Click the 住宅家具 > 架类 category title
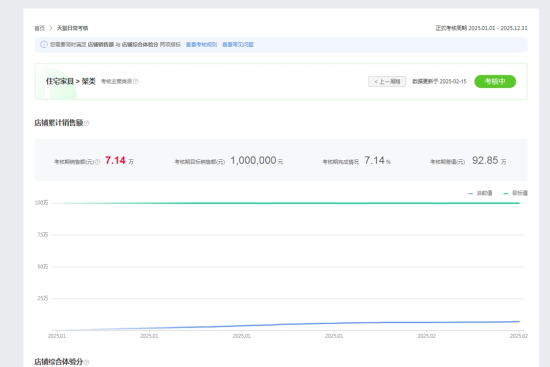550x367 pixels. click(x=71, y=81)
